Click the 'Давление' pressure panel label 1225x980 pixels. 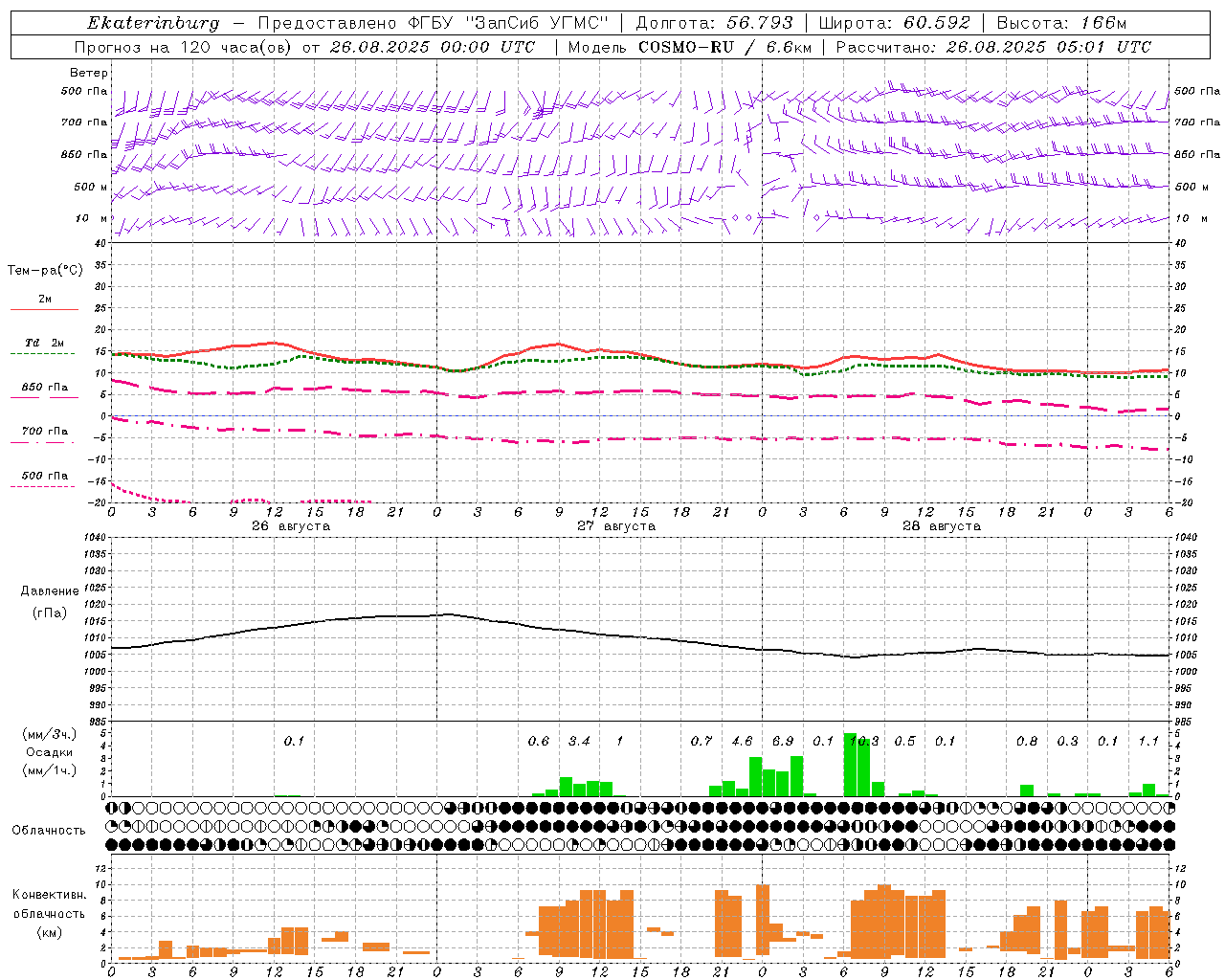50,591
